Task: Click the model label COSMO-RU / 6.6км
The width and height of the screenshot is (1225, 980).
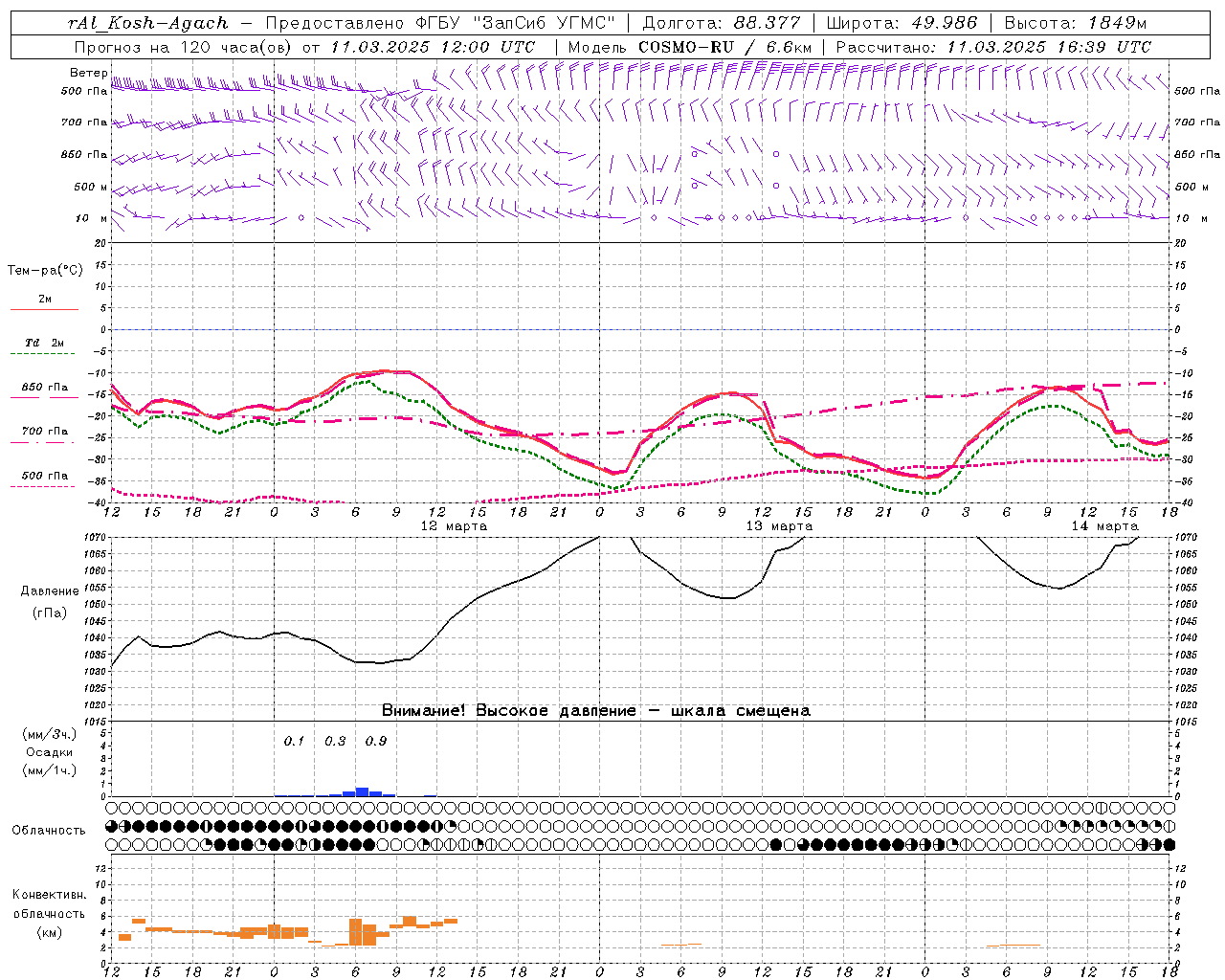Action: (x=725, y=47)
